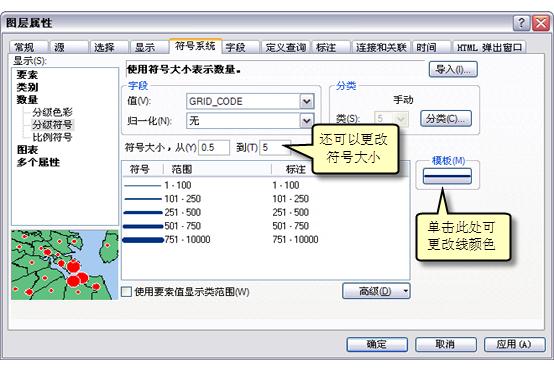This screenshot has width=554, height=371.
Task: Select 类别 in the display list
Action: pos(27,87)
